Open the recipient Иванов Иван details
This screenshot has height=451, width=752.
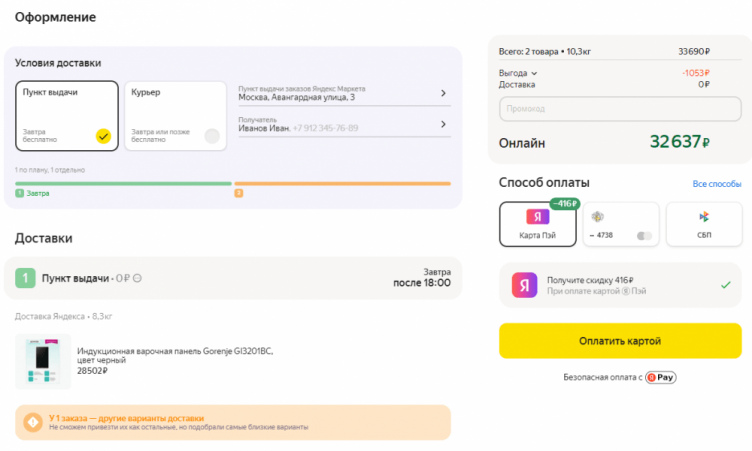pyautogui.click(x=343, y=124)
